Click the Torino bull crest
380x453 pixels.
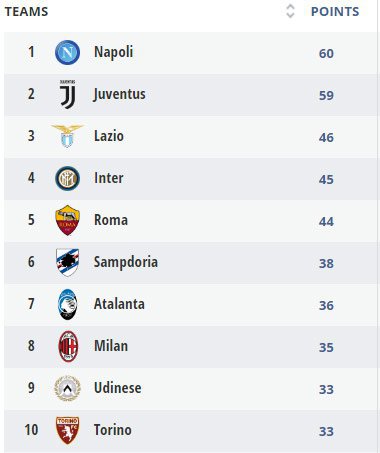[68, 430]
